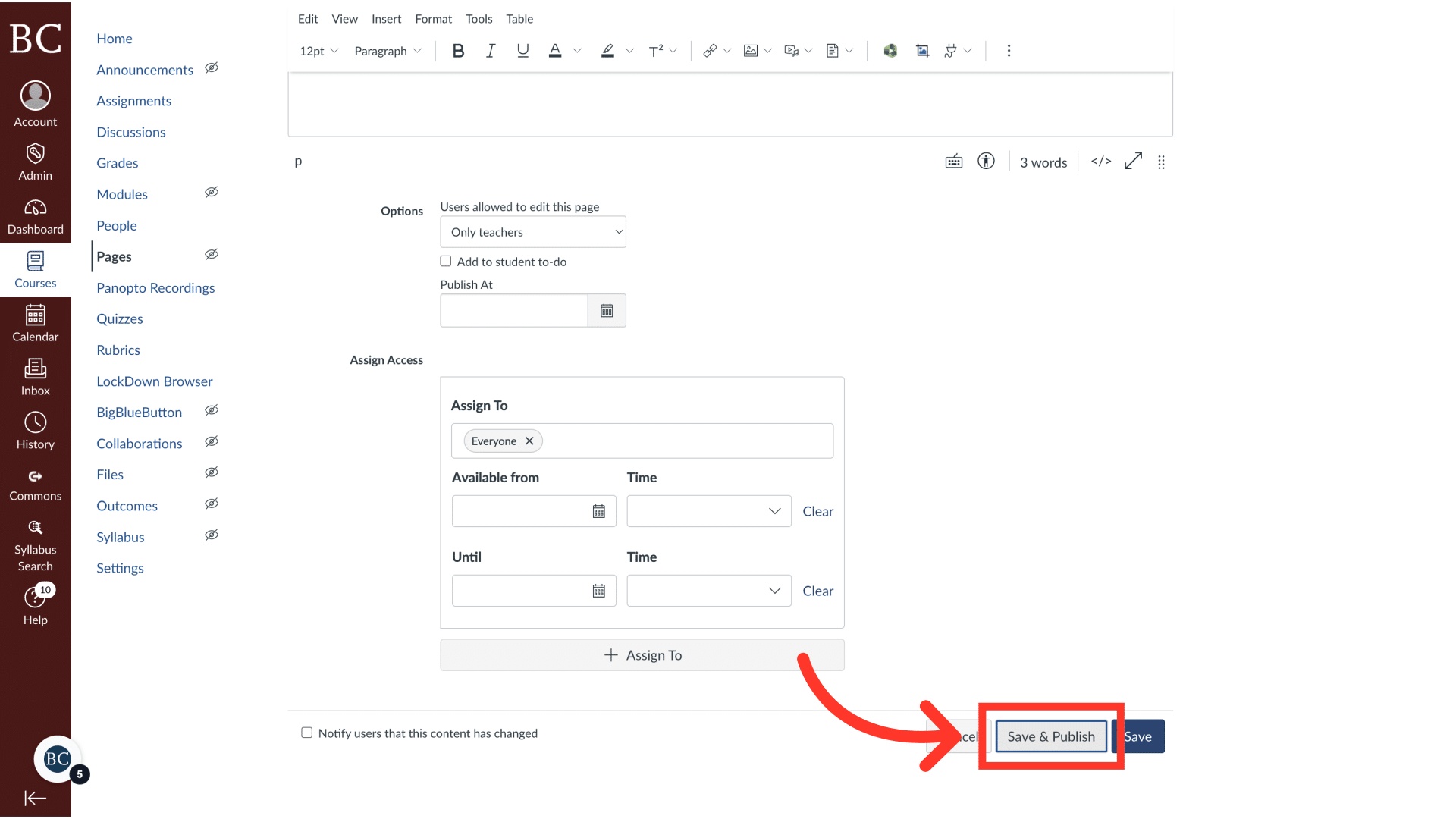
Task: Open the Table menu
Action: pos(519,18)
